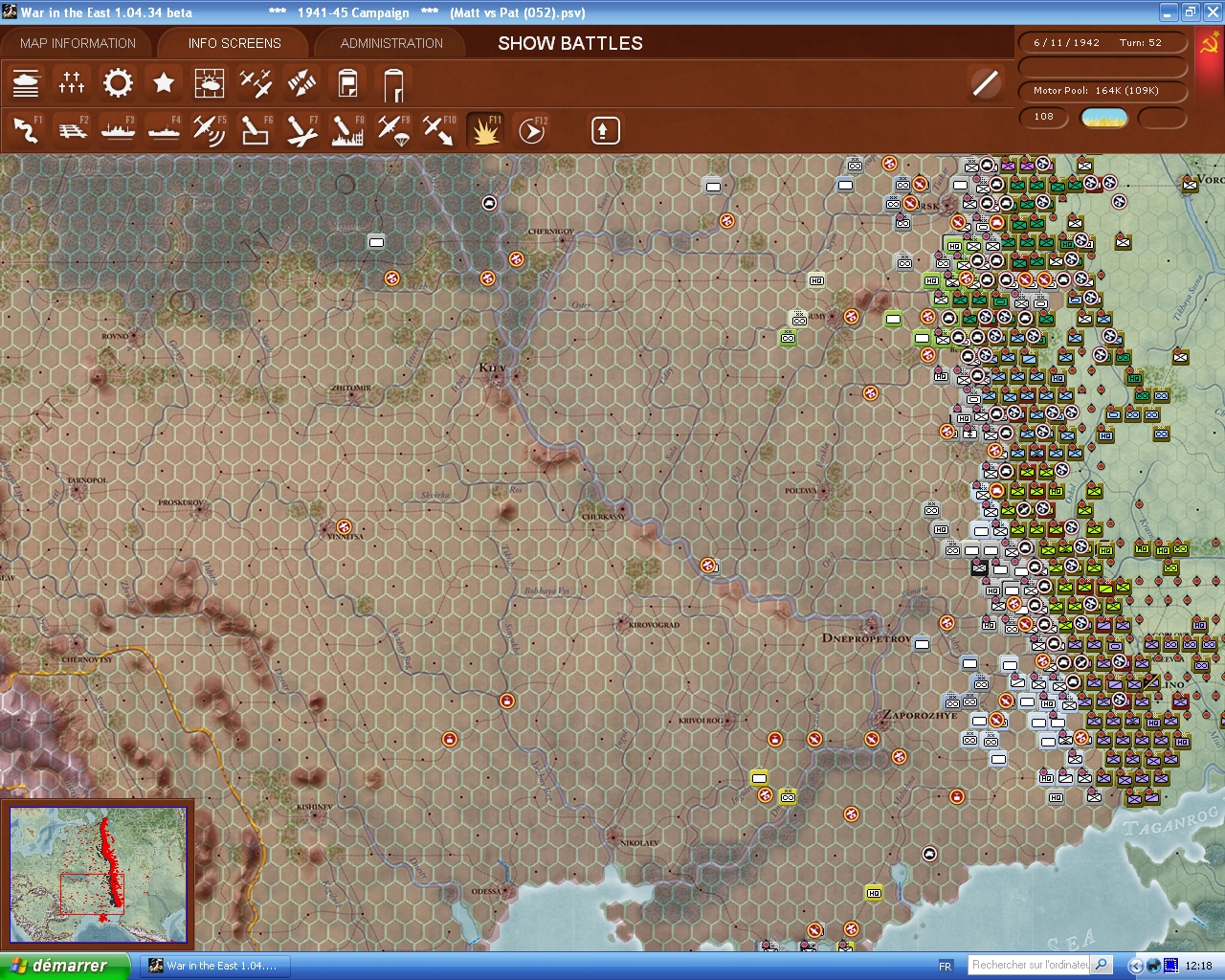Click the Chernigov city label
Viewport: 1225px width, 980px height.
pyautogui.click(x=551, y=232)
